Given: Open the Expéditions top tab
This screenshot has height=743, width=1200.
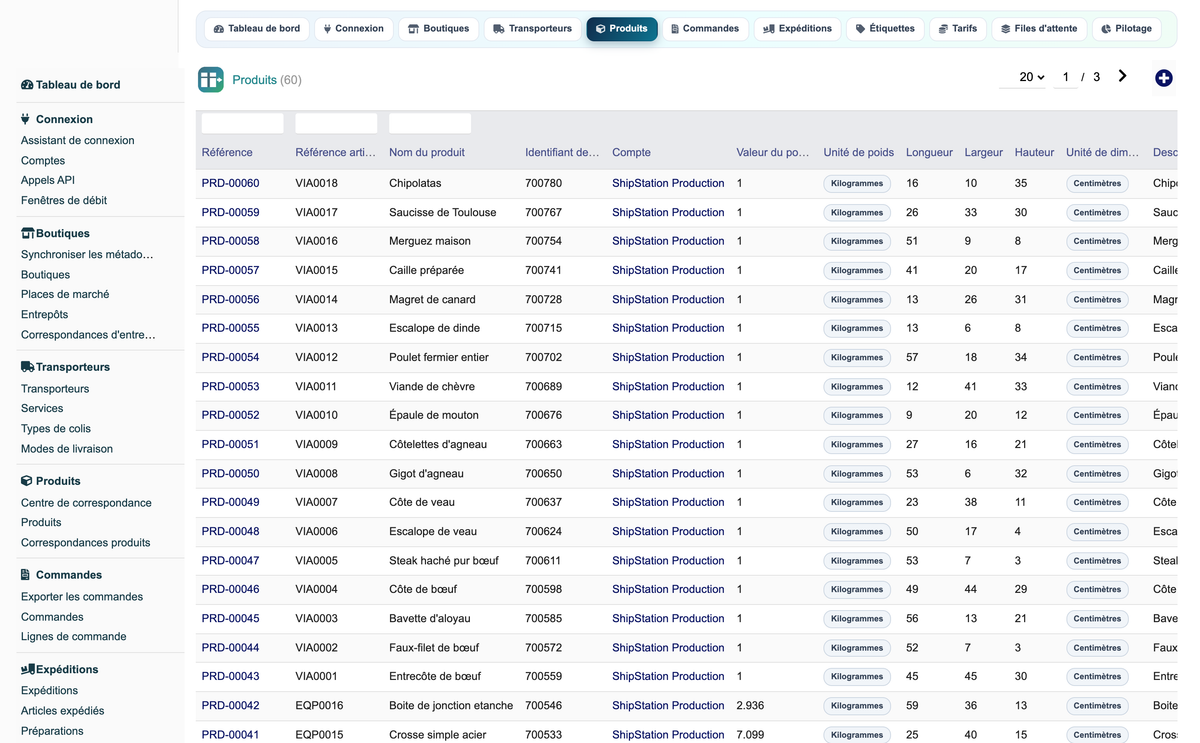Looking at the screenshot, I should click(x=797, y=29).
